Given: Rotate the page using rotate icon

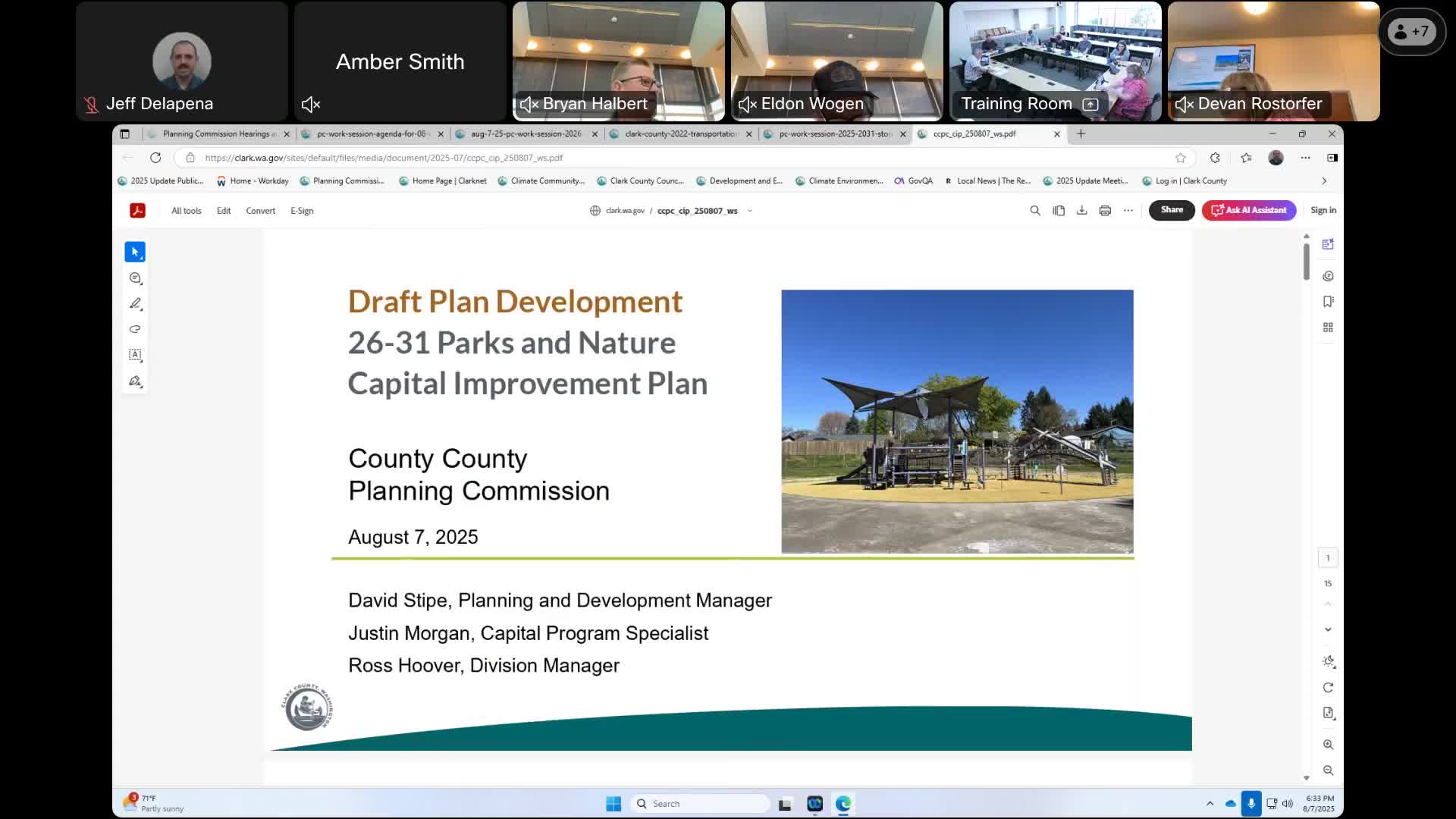Looking at the screenshot, I should pyautogui.click(x=1328, y=688).
